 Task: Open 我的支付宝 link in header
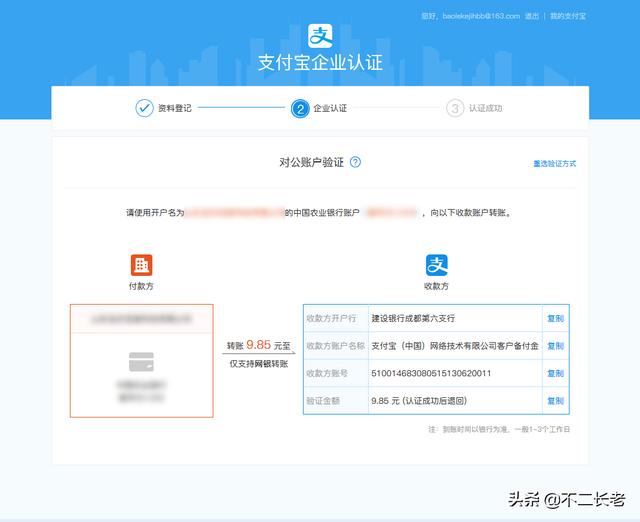pos(568,16)
